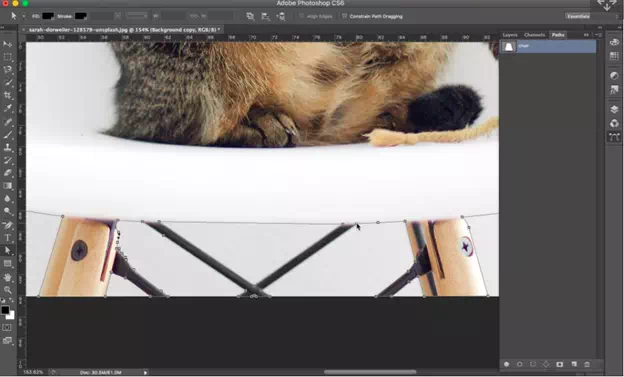Open the Swatches panel icon
The image size is (624, 377).
click(614, 56)
